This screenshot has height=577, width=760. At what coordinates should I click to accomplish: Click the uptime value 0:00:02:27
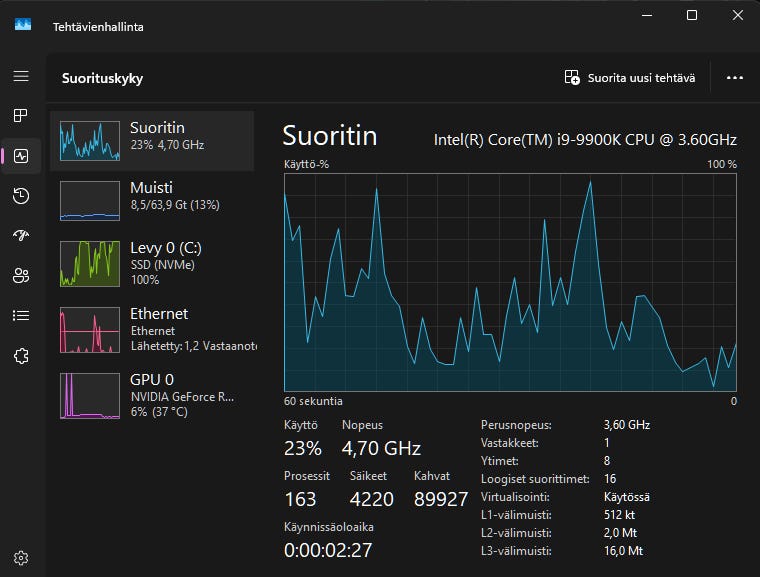[328, 550]
